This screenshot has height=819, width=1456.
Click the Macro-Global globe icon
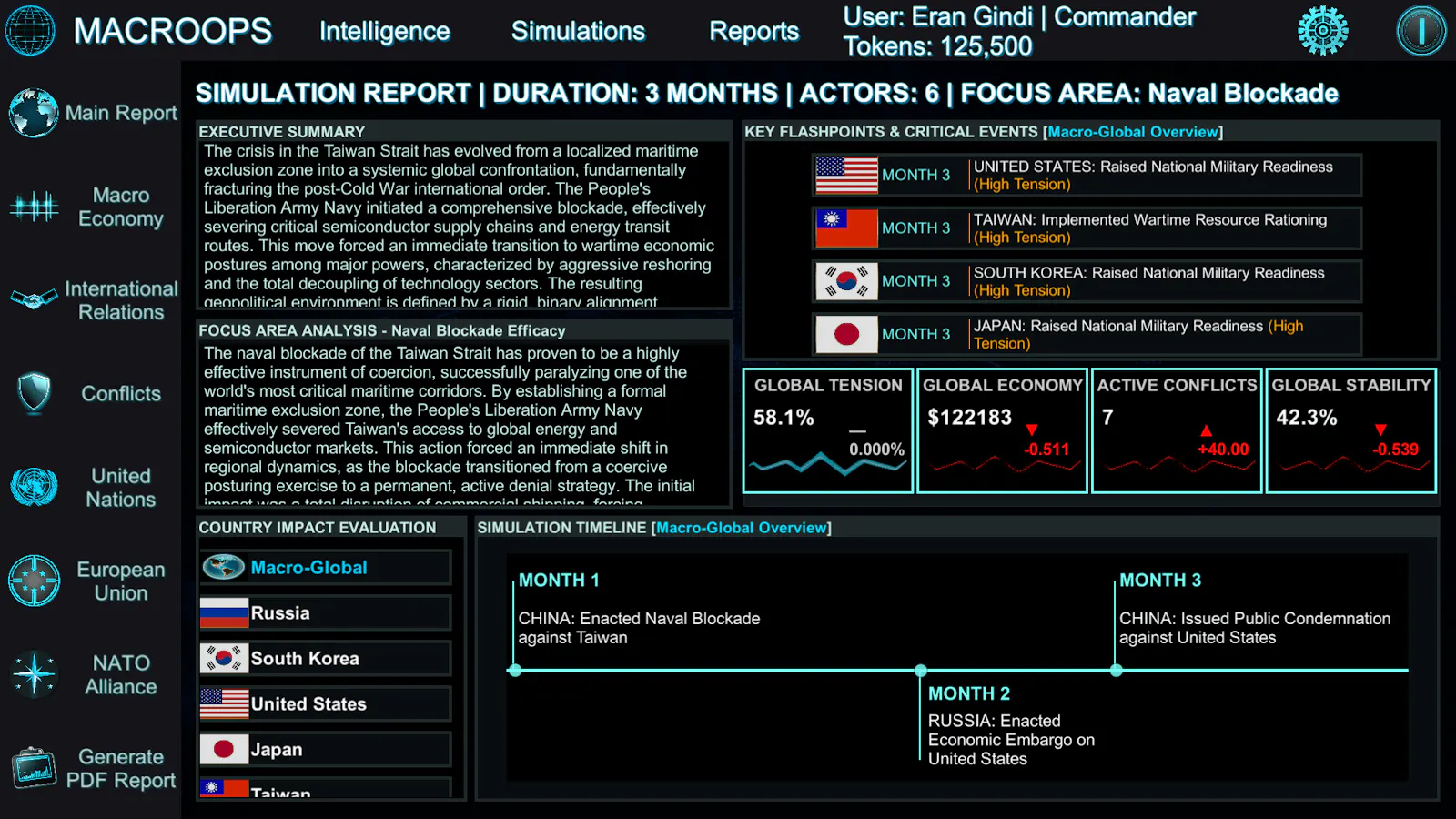pos(223,567)
